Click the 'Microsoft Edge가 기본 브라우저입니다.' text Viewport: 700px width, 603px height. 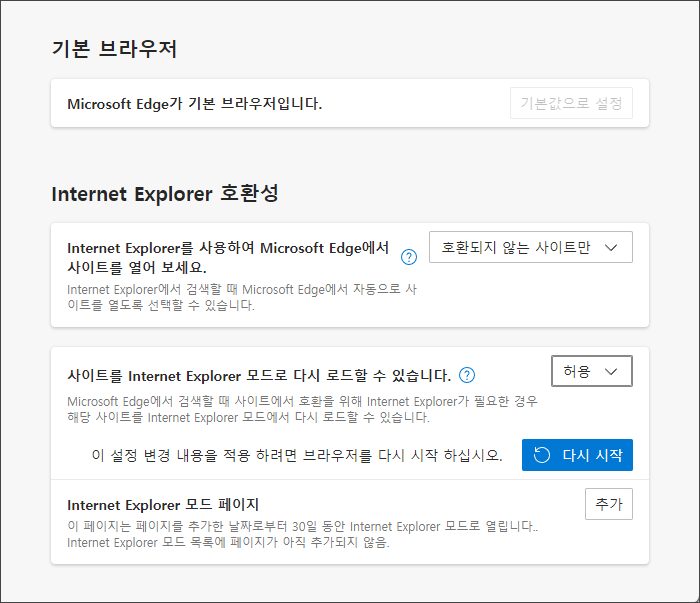click(x=195, y=104)
